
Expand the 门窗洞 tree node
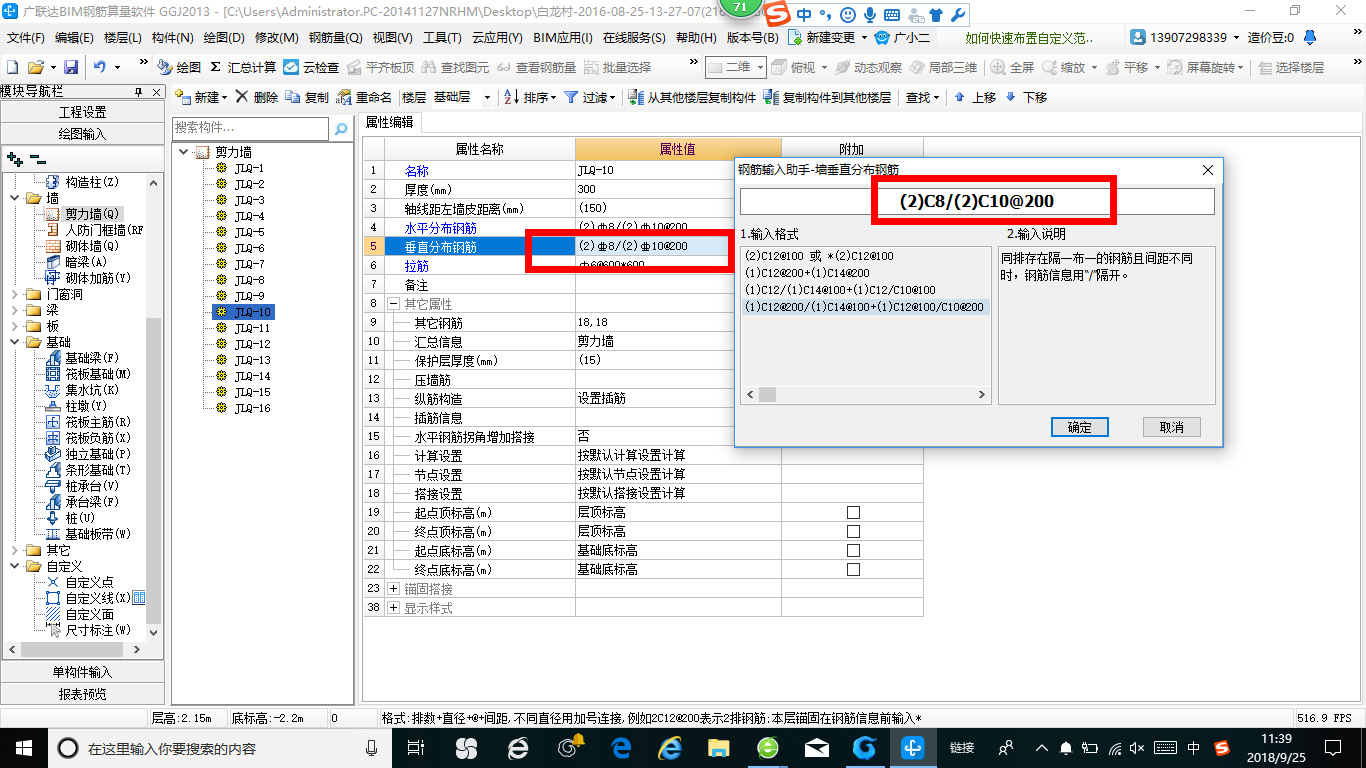(15, 294)
